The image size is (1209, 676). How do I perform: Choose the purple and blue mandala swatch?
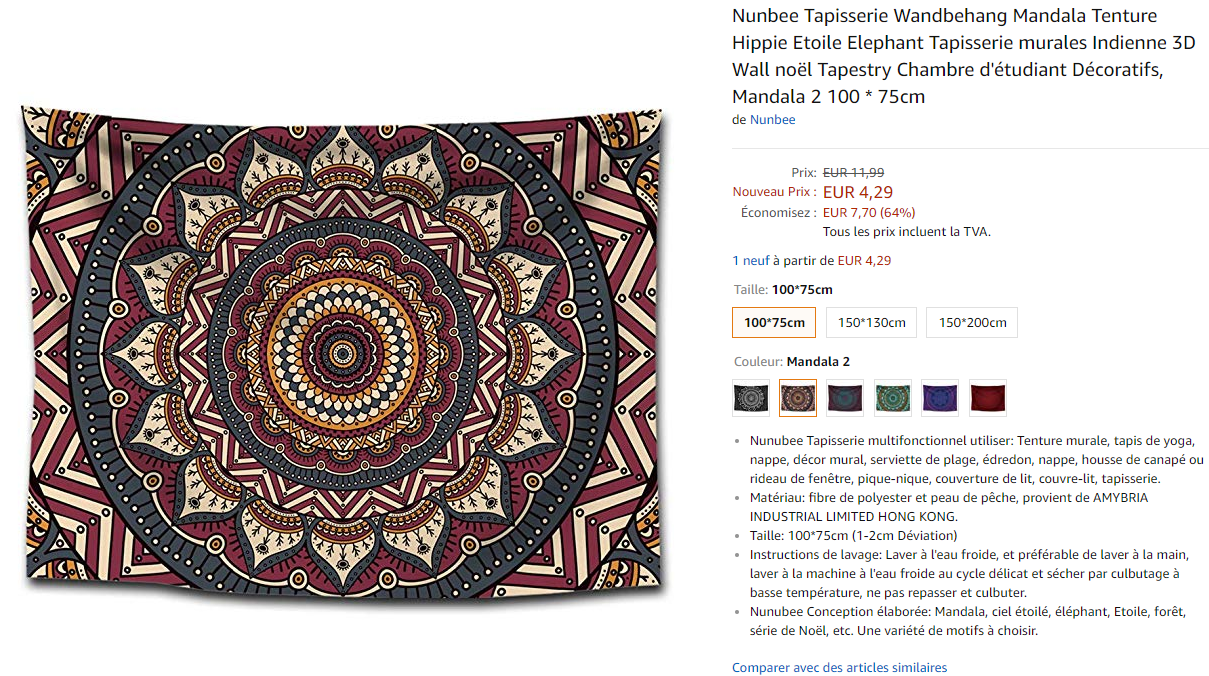click(940, 398)
